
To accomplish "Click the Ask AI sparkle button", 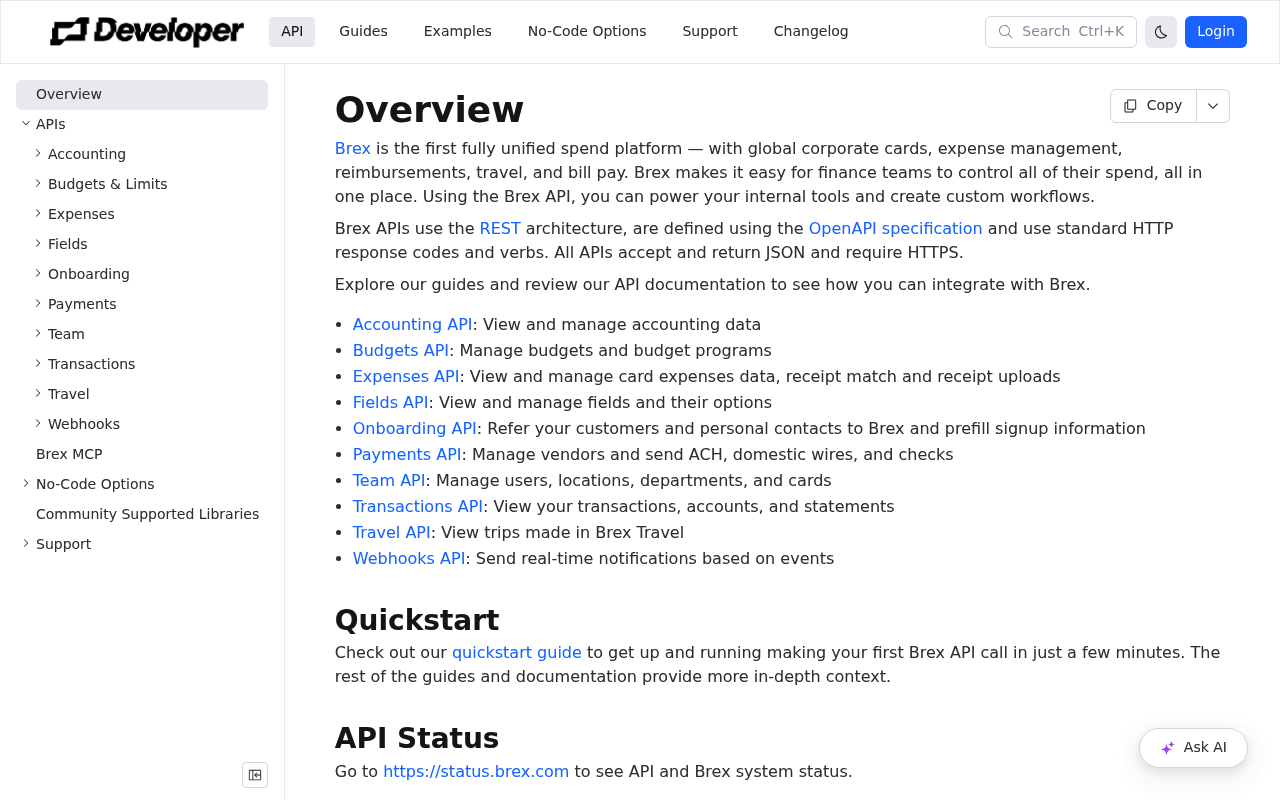I will click(x=1193, y=748).
